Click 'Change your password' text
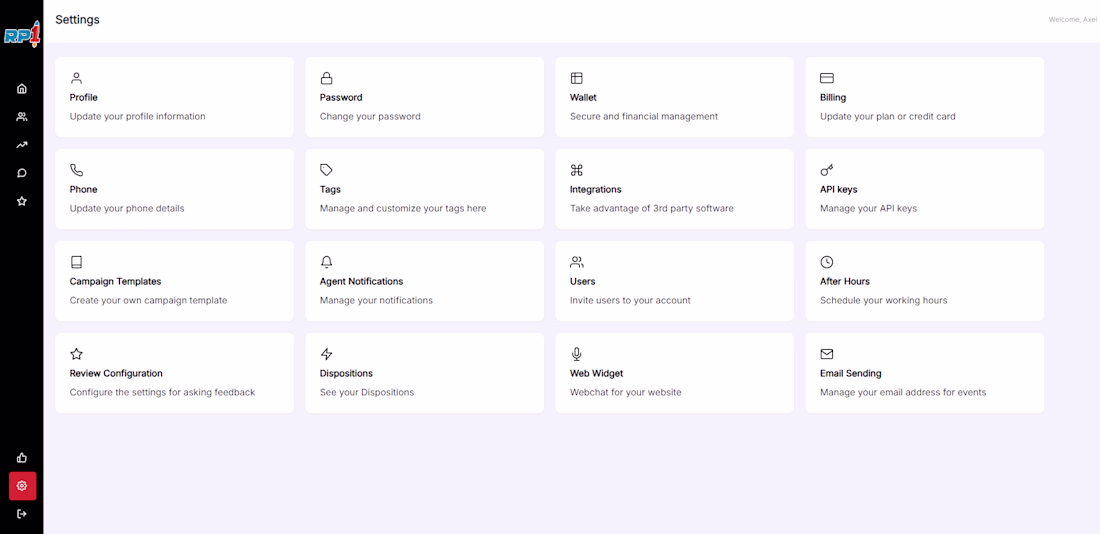The image size is (1100, 534). point(370,116)
